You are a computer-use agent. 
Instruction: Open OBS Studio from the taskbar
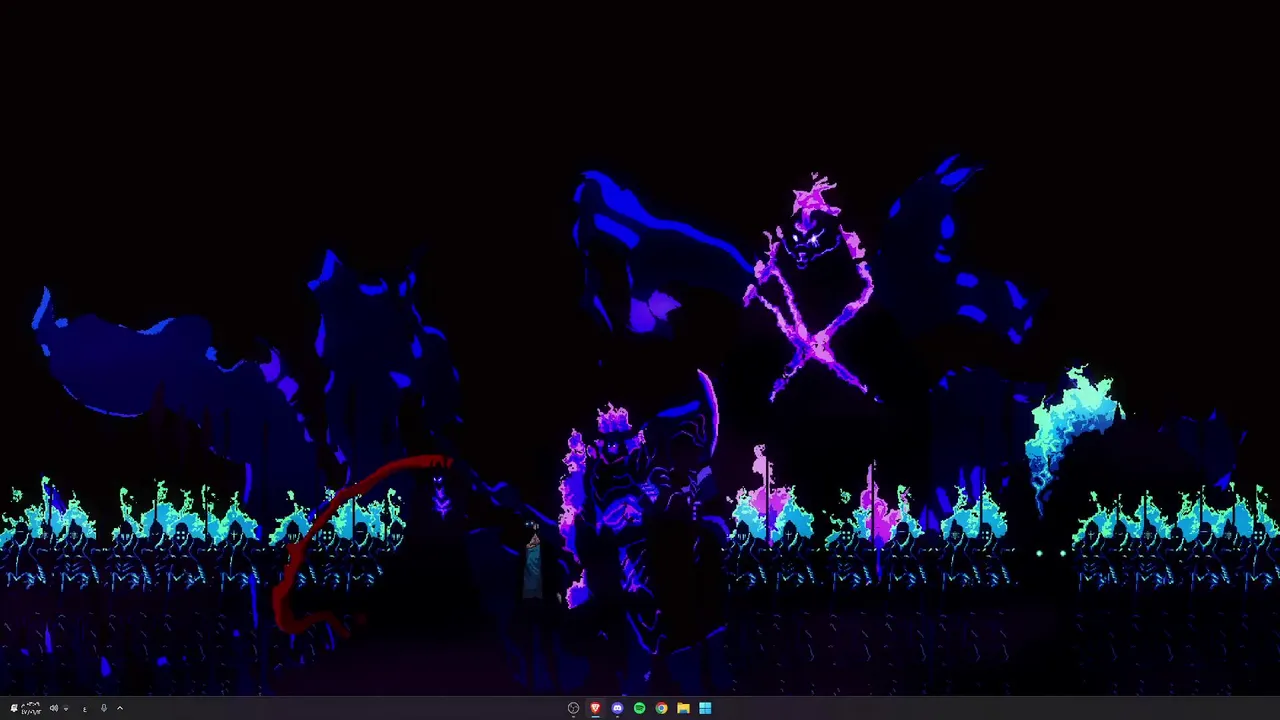pos(573,708)
